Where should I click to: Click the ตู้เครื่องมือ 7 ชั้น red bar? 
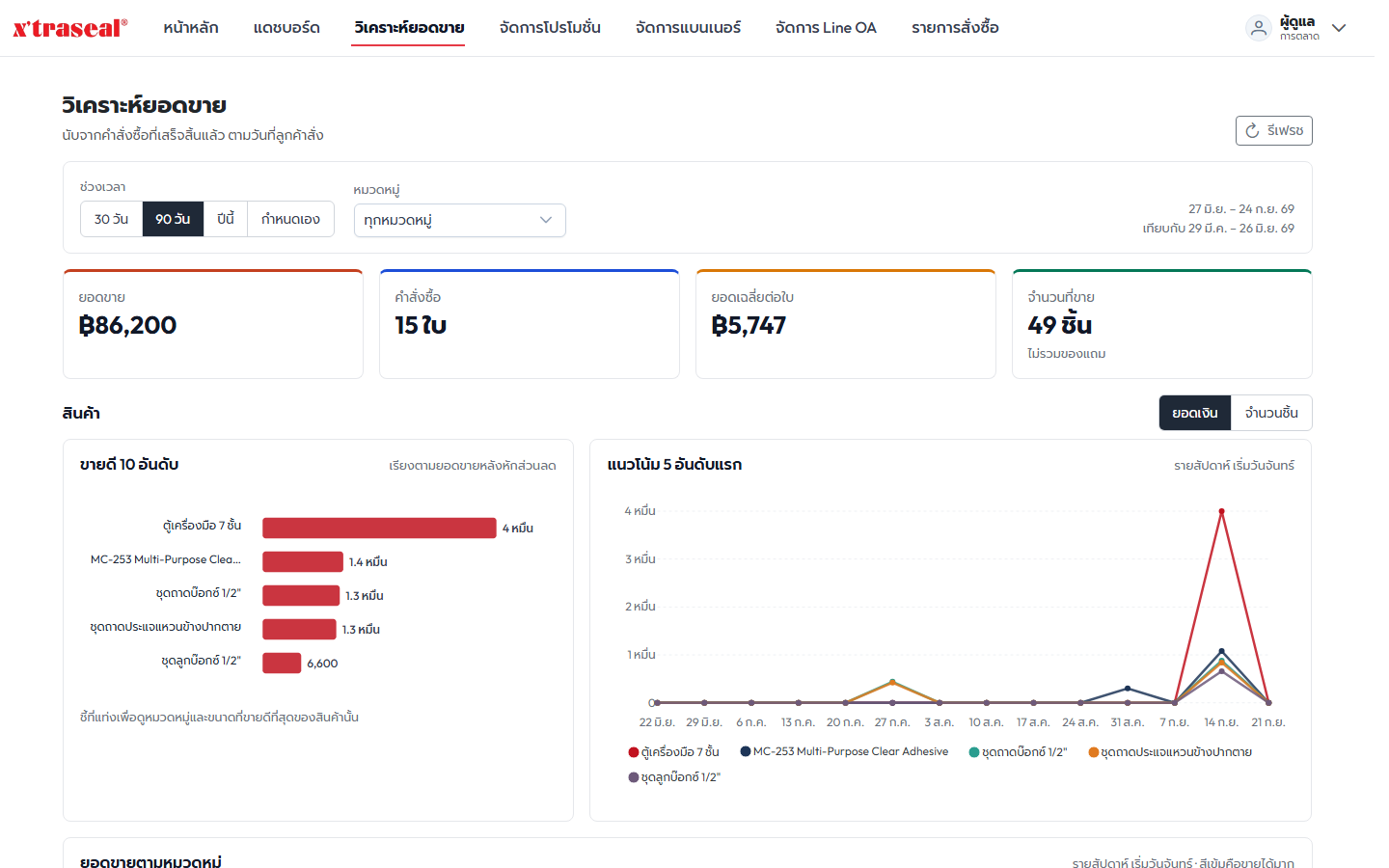[379, 528]
